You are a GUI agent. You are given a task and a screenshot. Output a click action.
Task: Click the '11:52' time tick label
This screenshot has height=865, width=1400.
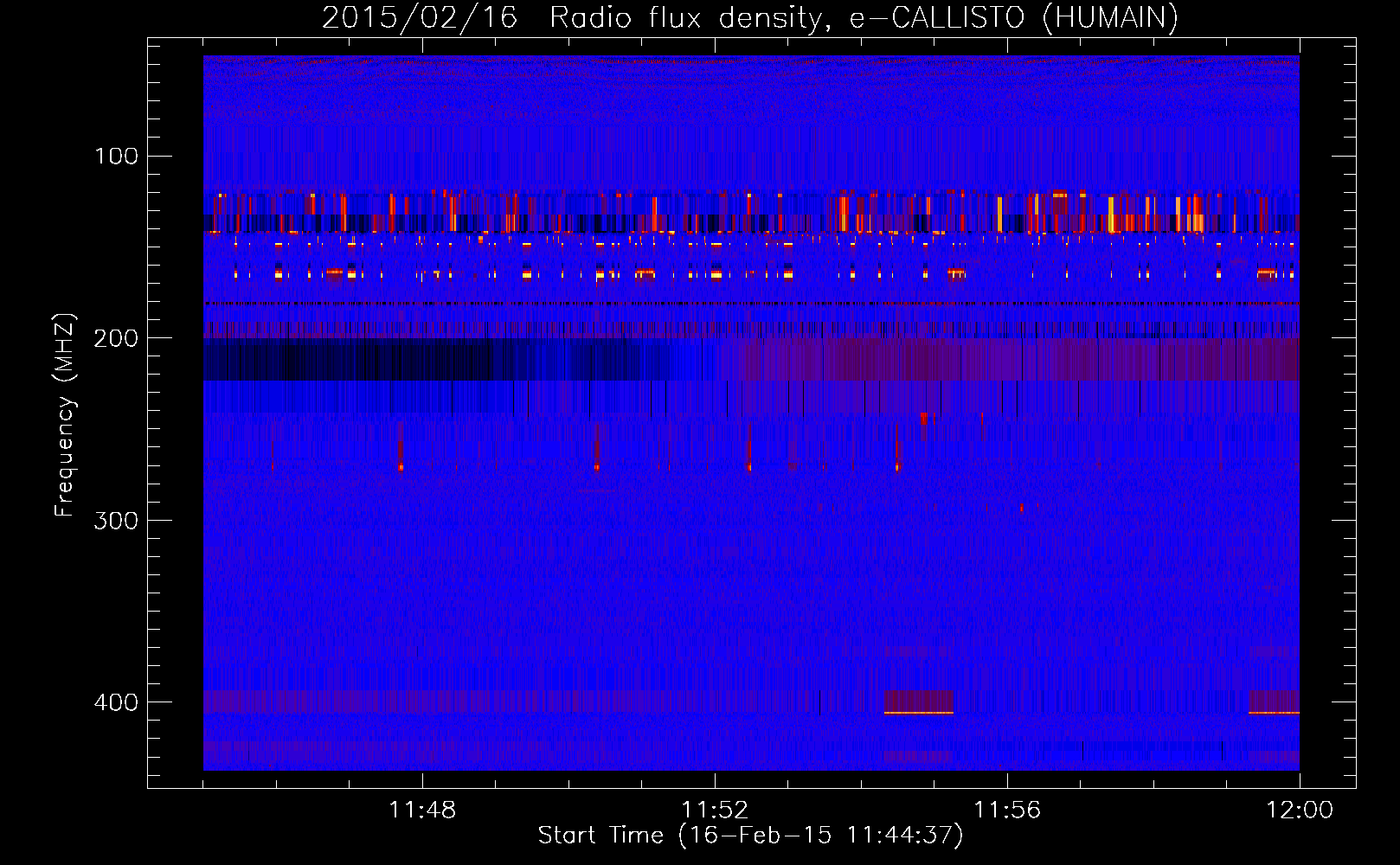pyautogui.click(x=715, y=811)
